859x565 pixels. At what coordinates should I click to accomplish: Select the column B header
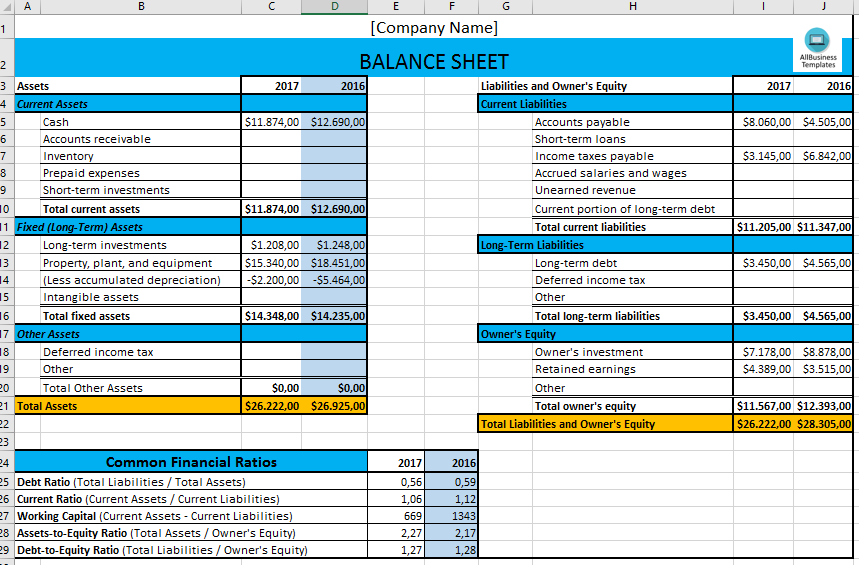pyautogui.click(x=140, y=7)
